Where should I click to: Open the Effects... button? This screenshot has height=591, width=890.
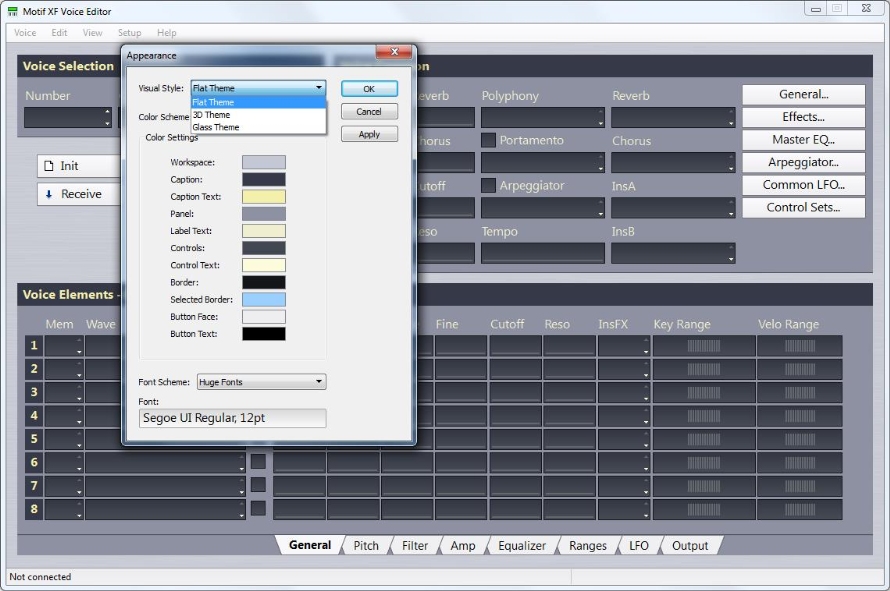point(804,117)
